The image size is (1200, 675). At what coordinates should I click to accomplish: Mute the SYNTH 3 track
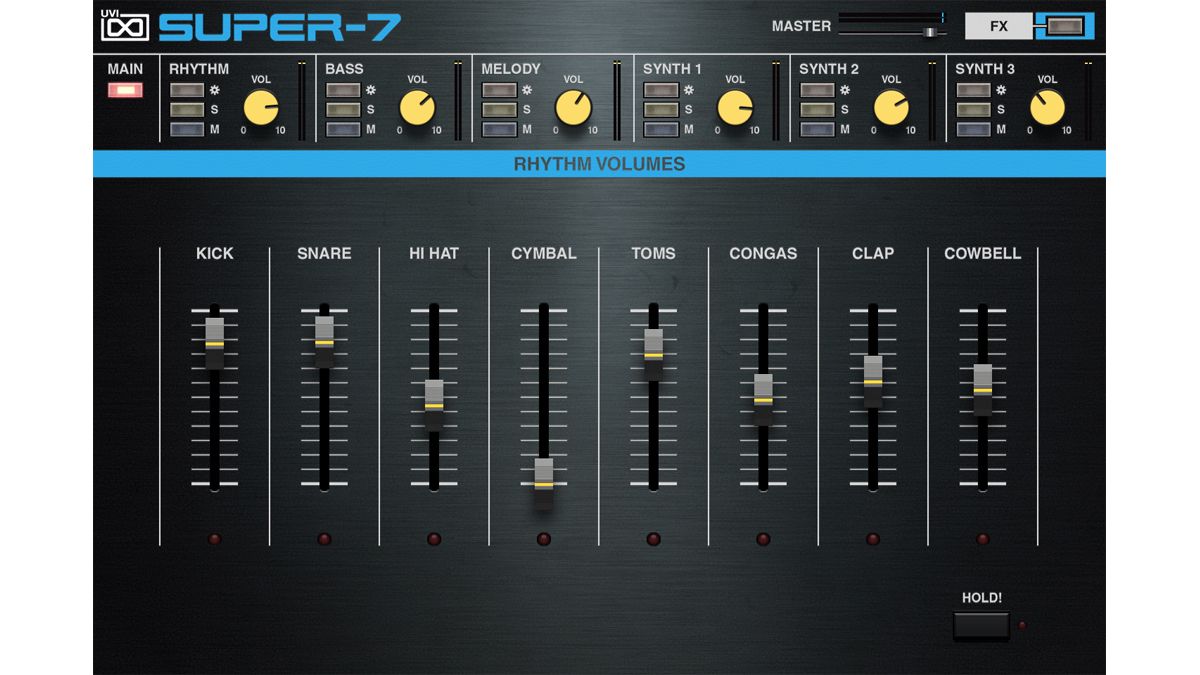tap(973, 130)
